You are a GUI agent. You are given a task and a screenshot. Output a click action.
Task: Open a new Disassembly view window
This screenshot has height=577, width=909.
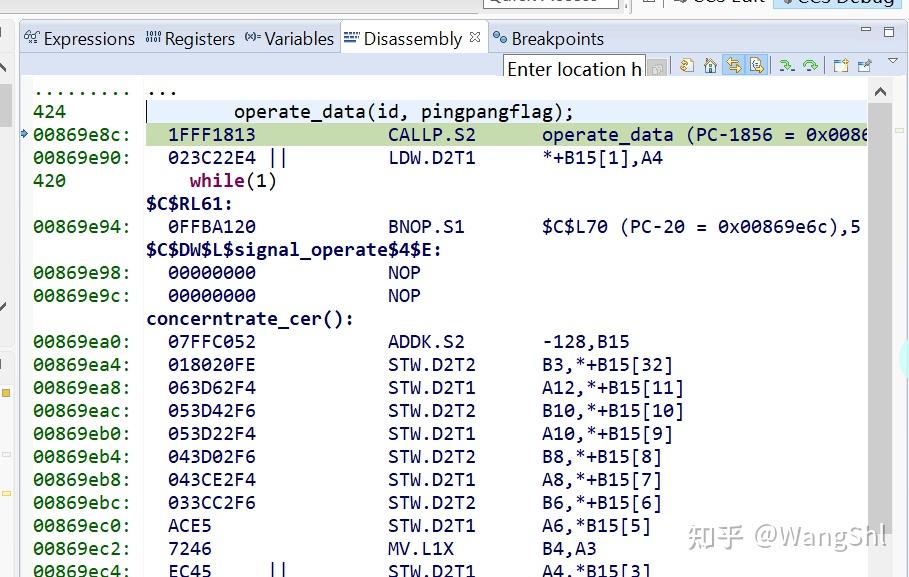(841, 66)
